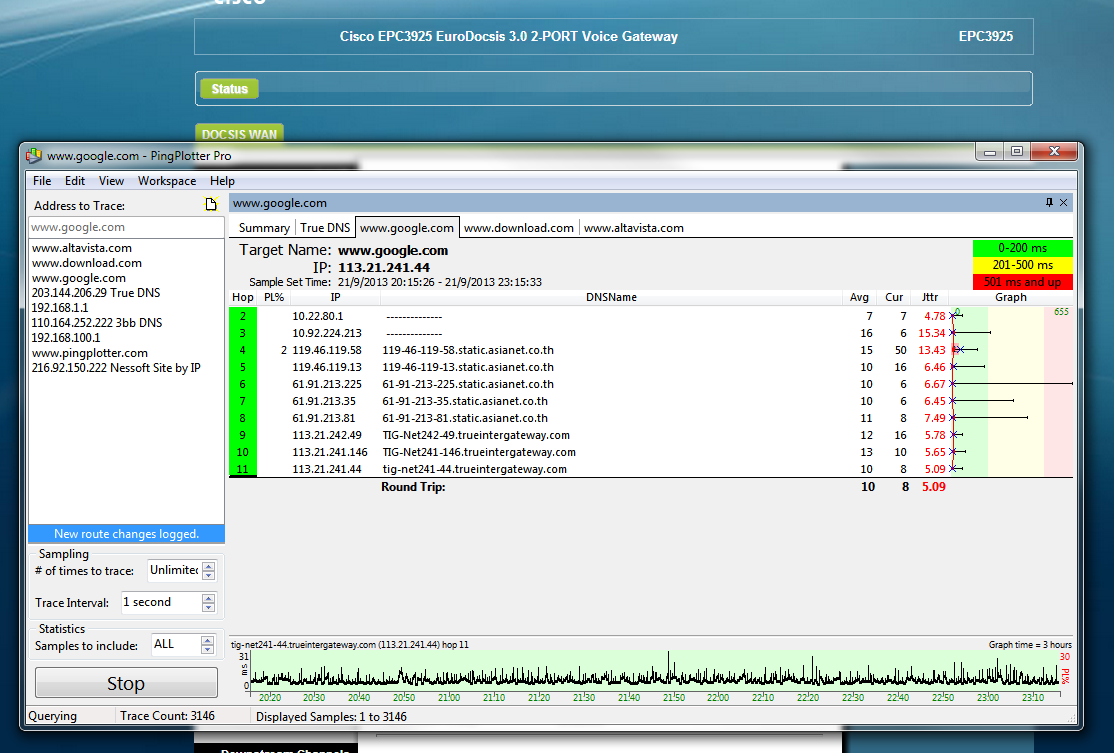Click DOCSIS WAN tab in Cisco page
Screen dimensions: 1114x753
239,134
